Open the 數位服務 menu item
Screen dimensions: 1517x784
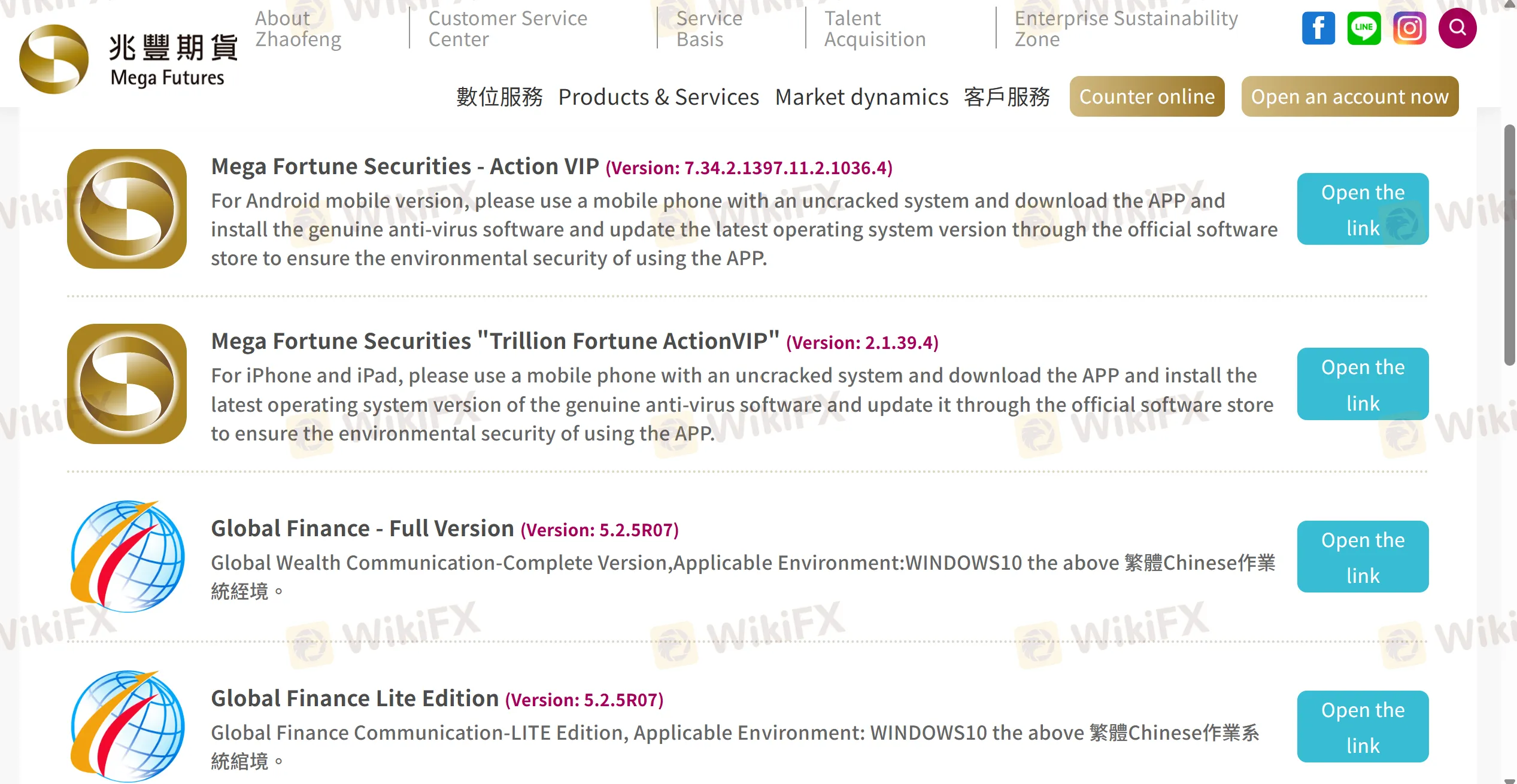tap(499, 97)
